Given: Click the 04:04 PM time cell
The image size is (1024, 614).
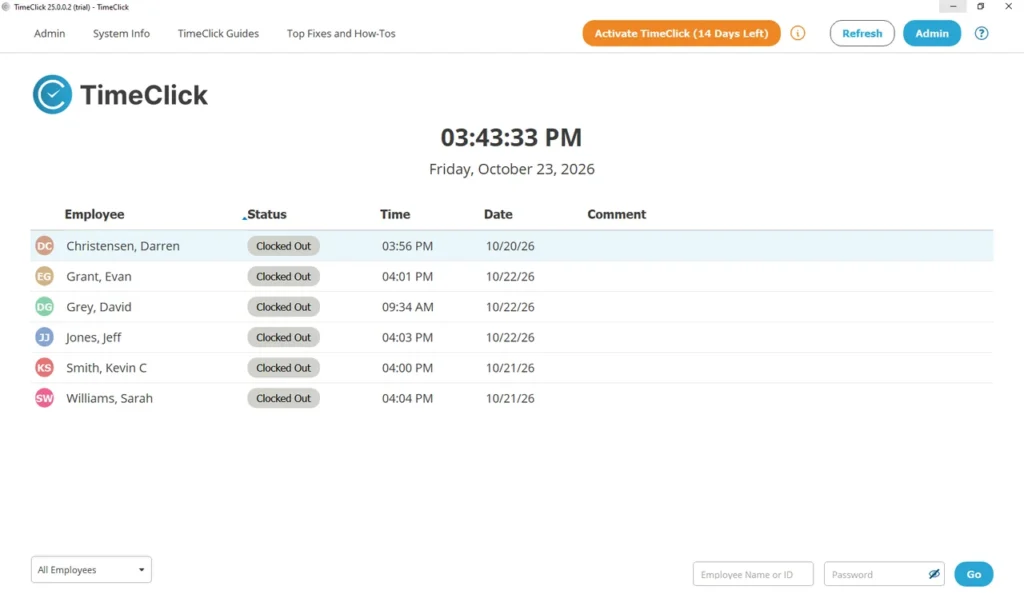Looking at the screenshot, I should [x=408, y=398].
